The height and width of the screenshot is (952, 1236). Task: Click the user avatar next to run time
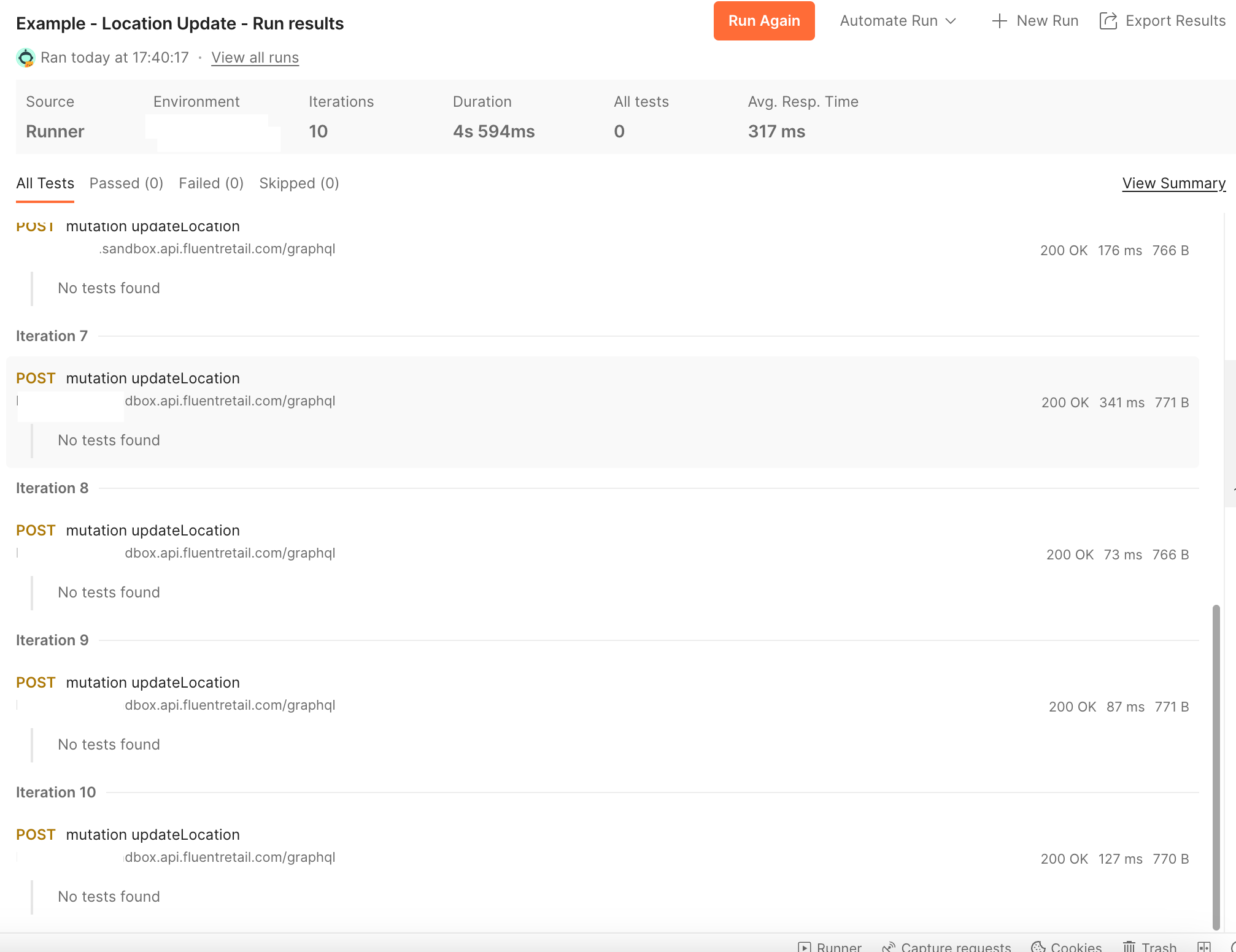tap(26, 58)
